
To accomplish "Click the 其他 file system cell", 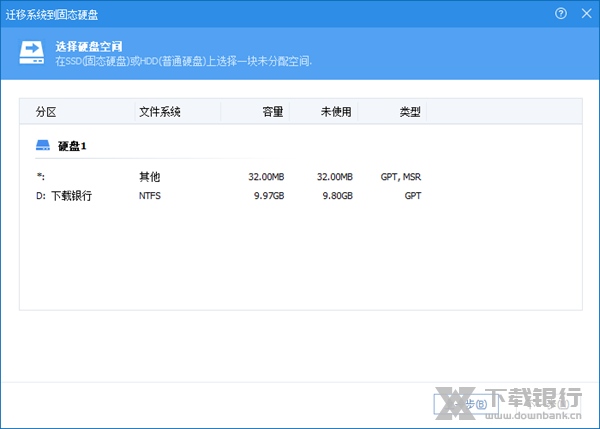I will 149,177.
